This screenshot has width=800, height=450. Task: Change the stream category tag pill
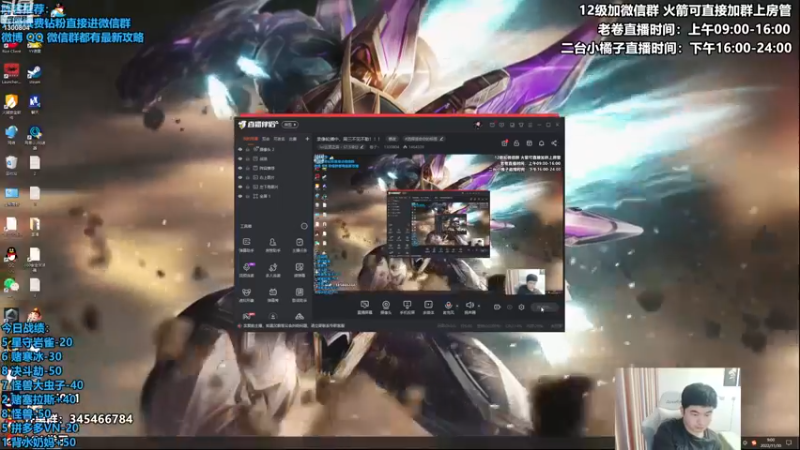point(424,139)
